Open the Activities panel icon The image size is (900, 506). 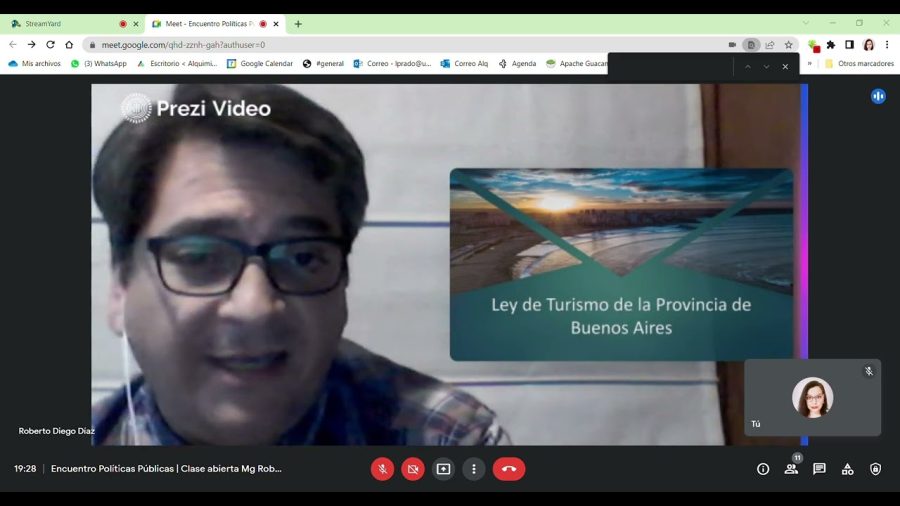(x=847, y=469)
